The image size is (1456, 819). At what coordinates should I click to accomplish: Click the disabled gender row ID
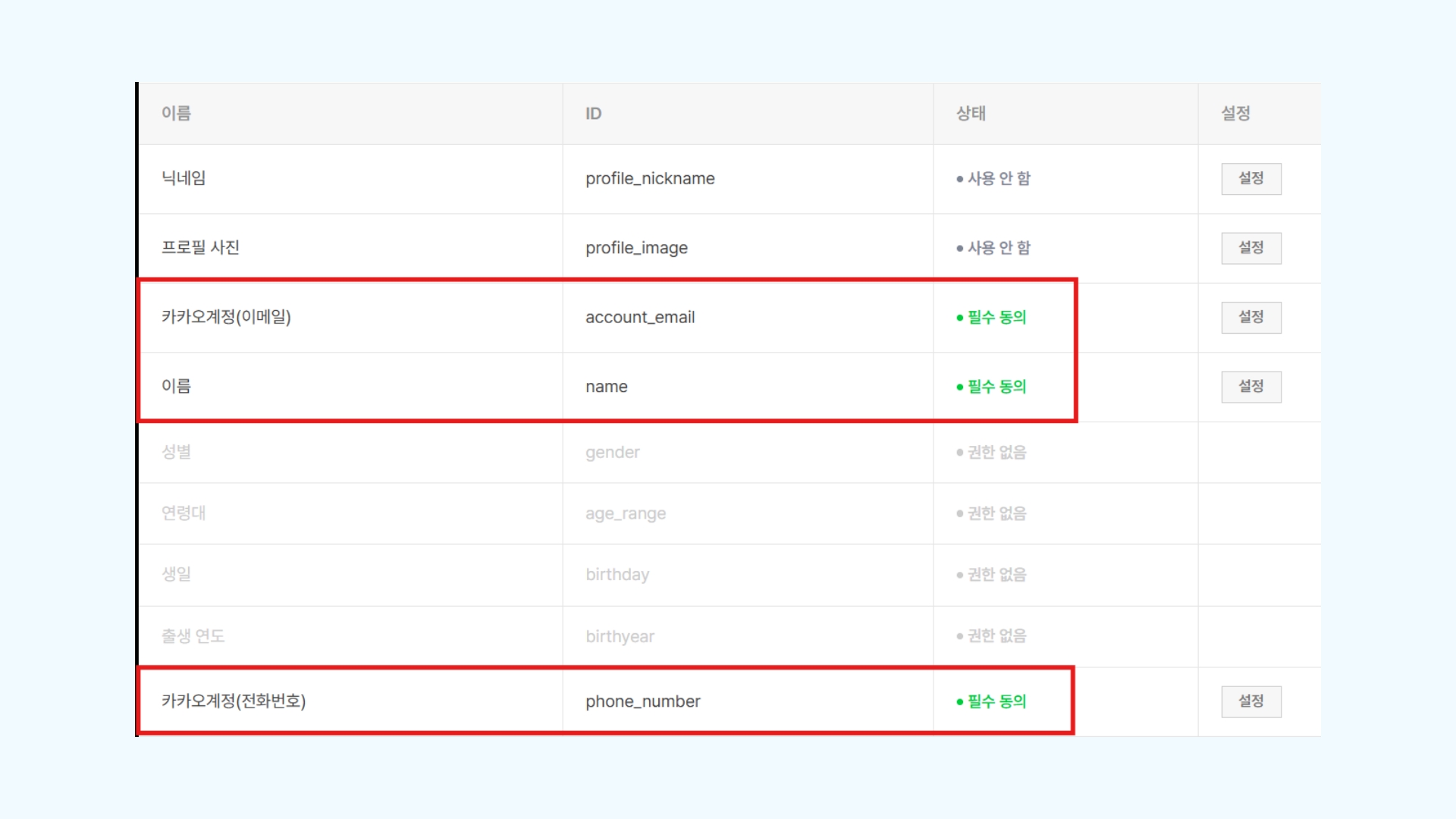pos(612,453)
